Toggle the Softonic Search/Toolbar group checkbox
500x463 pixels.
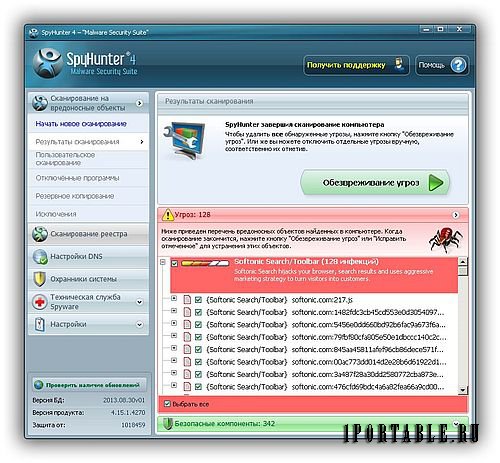pos(174,264)
